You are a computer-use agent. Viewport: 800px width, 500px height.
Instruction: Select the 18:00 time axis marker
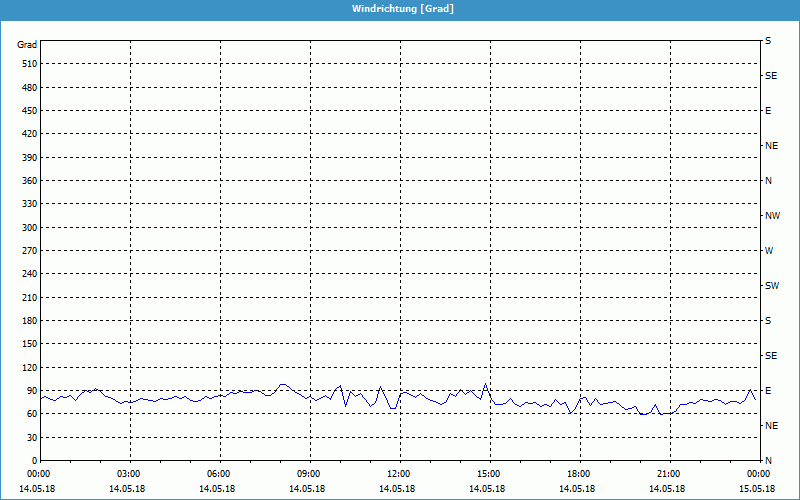[580, 474]
